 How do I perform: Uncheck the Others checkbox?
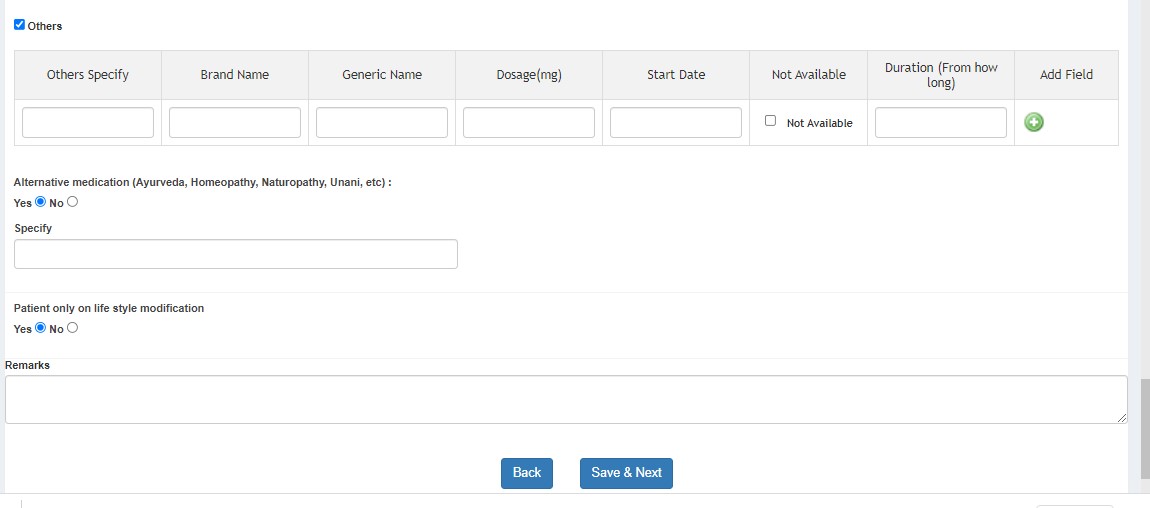click(x=19, y=25)
